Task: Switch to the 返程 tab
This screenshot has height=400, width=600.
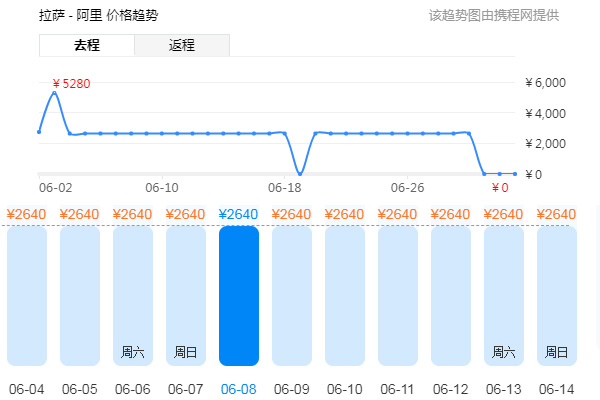Action: (182, 45)
